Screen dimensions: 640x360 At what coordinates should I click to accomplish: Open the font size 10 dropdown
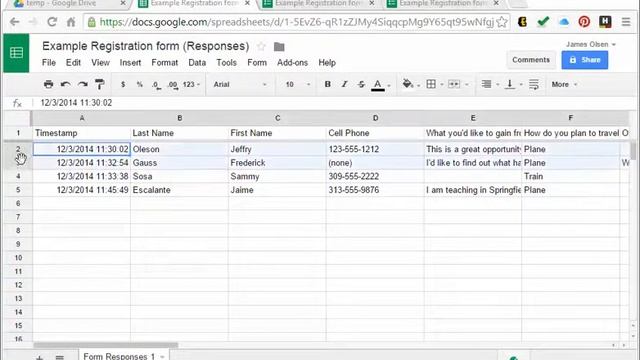tap(298, 84)
